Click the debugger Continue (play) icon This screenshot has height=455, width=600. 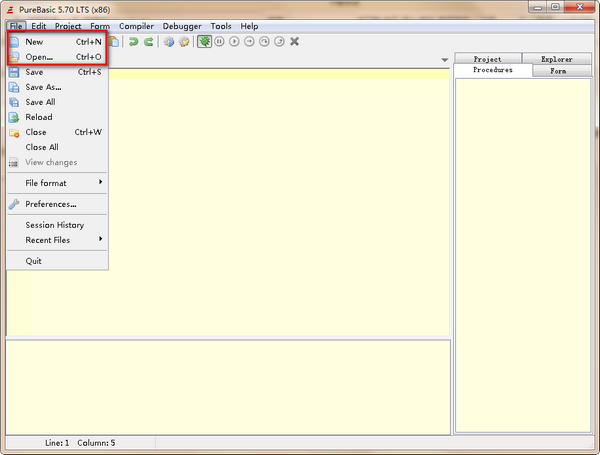[234, 42]
